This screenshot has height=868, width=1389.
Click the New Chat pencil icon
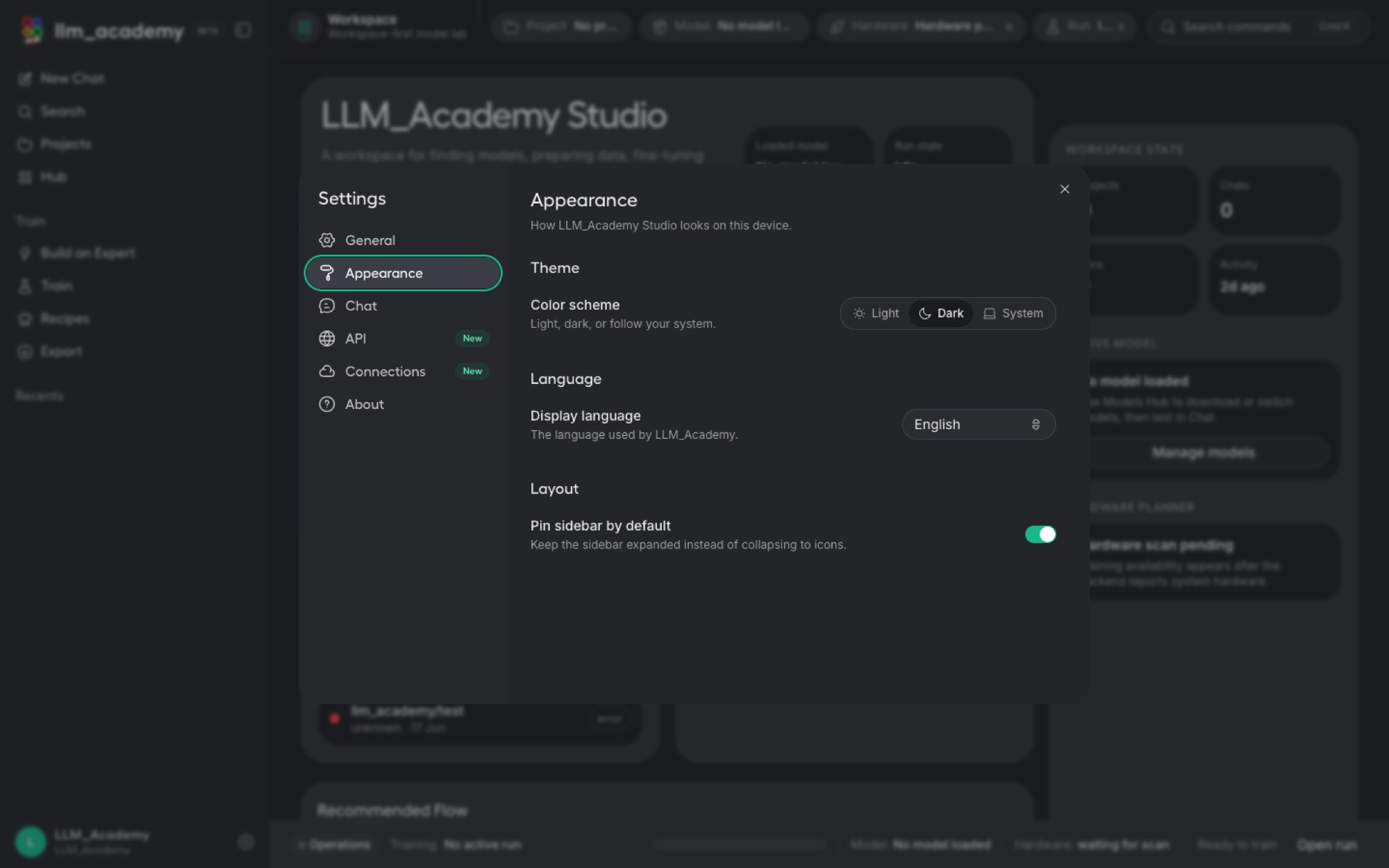click(x=25, y=78)
